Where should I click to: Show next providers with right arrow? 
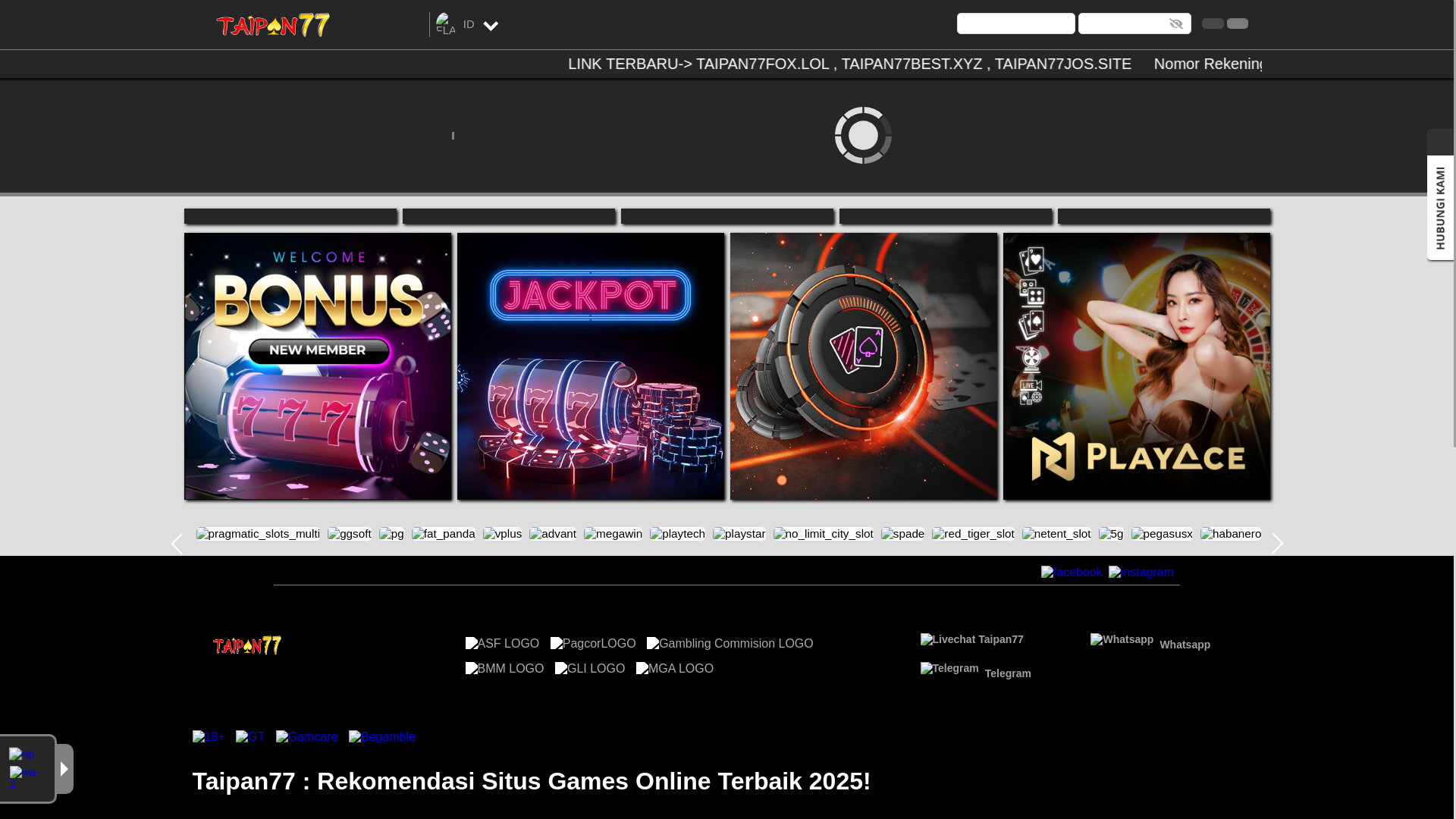tap(1277, 544)
